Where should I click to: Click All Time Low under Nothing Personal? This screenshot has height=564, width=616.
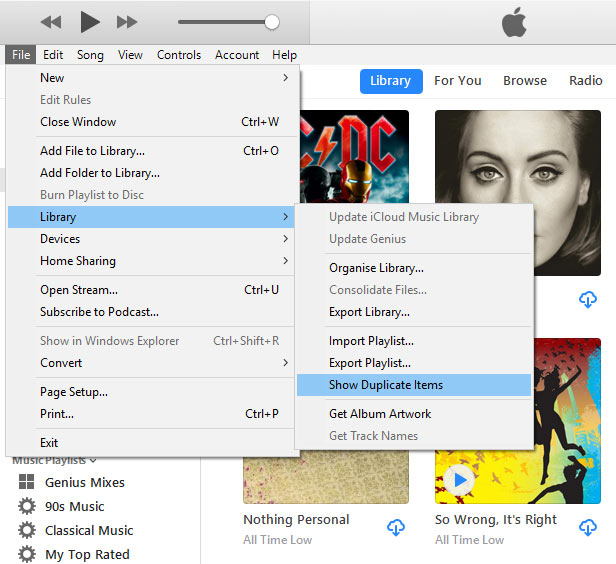277,540
